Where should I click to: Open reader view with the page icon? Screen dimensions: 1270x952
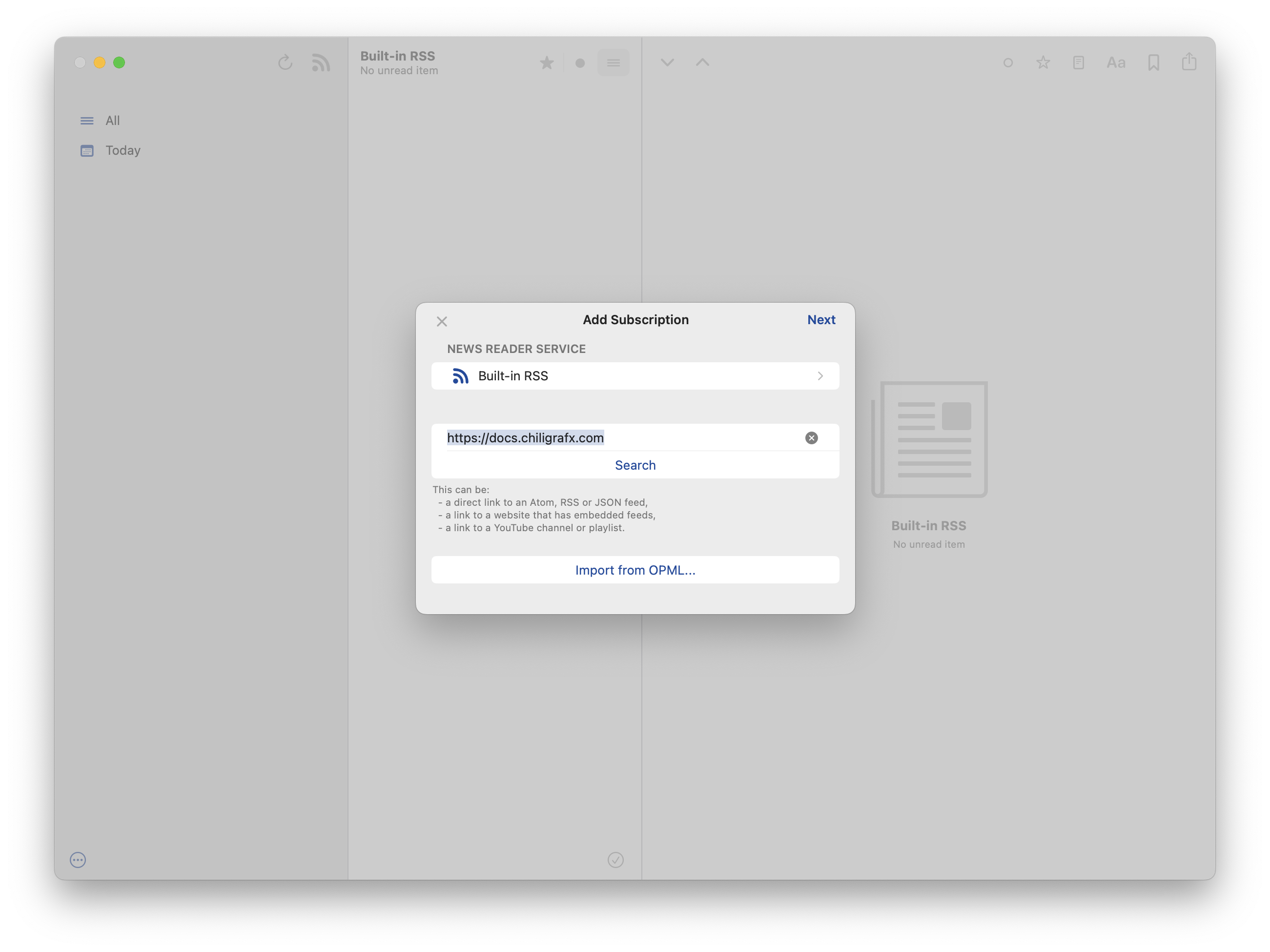[x=1078, y=62]
